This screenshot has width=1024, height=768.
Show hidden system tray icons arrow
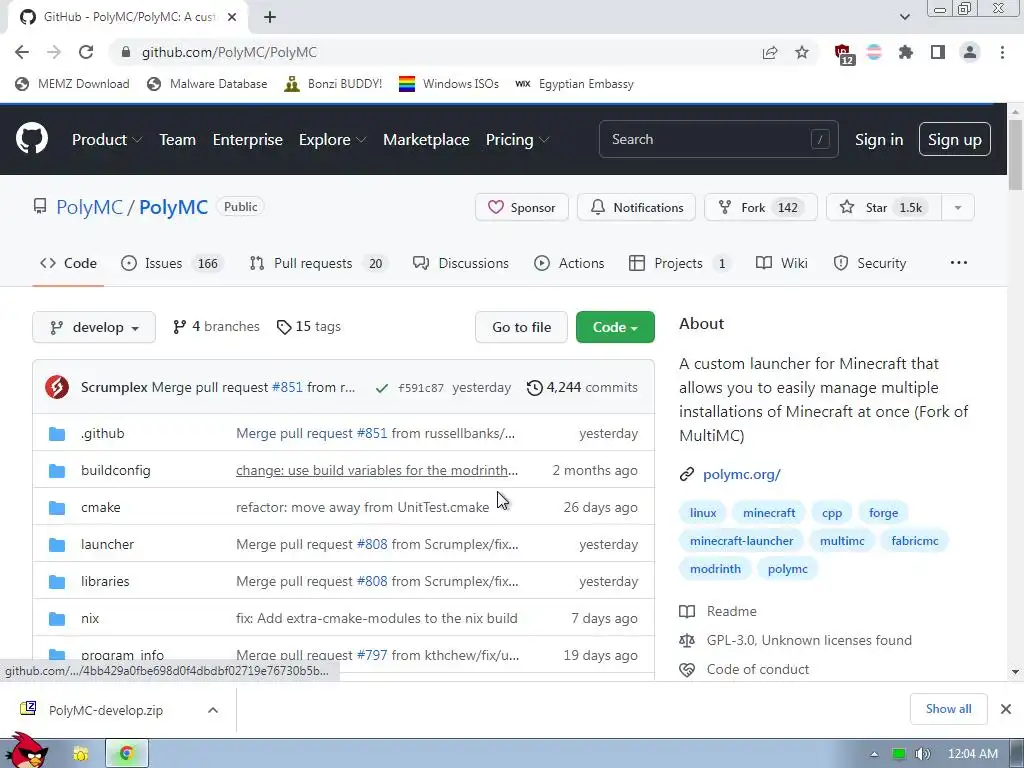coord(874,754)
